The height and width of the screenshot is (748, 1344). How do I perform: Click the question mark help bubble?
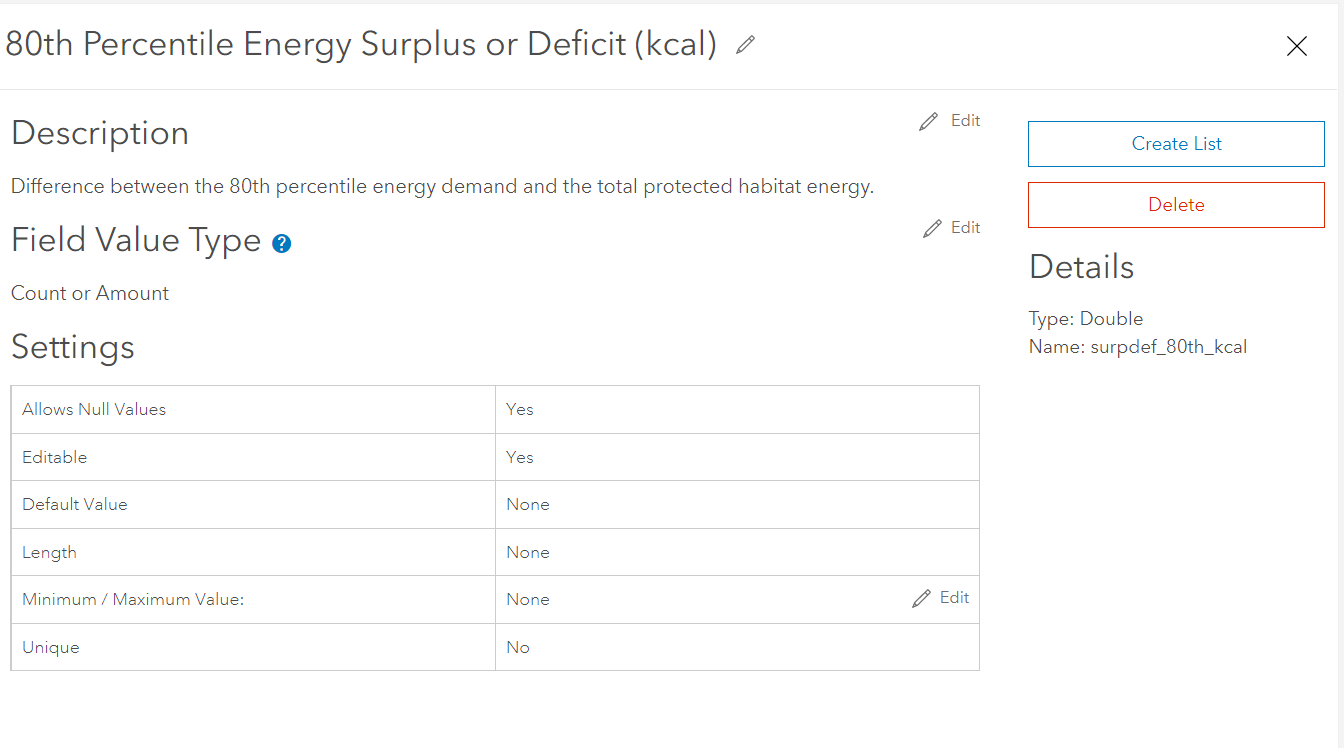[x=281, y=242]
